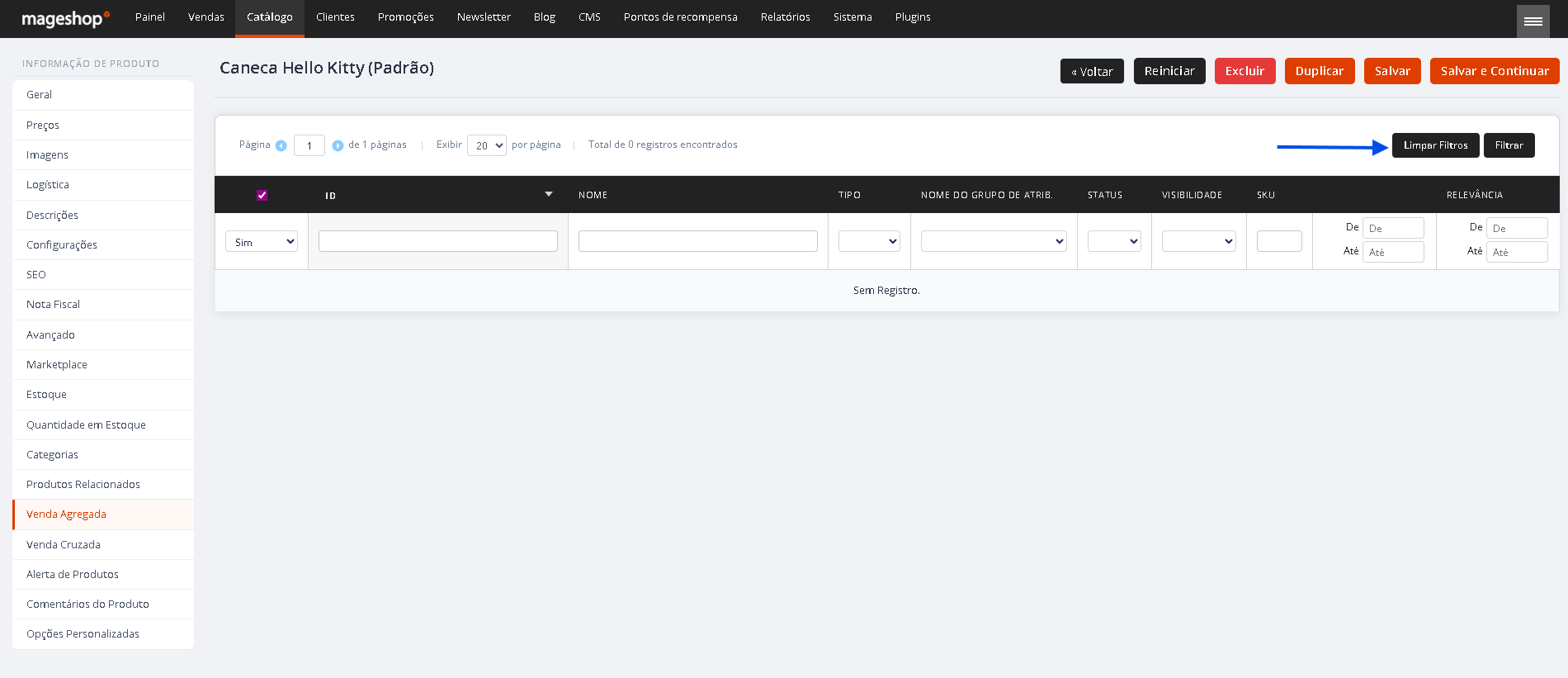Open the Vendas menu
The height and width of the screenshot is (678, 1568).
206,17
